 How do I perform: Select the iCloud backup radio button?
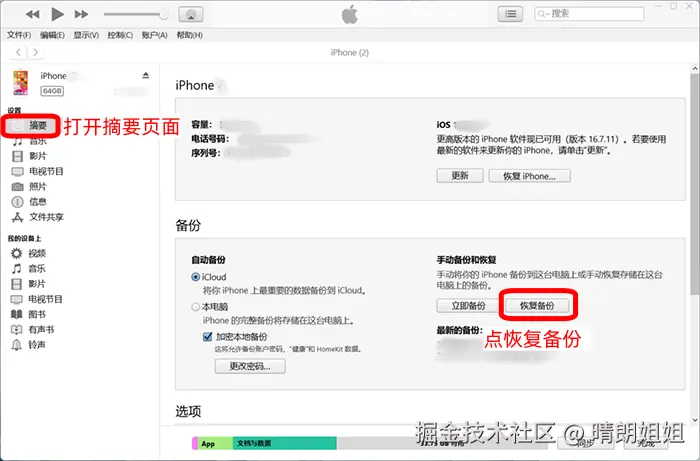point(196,277)
